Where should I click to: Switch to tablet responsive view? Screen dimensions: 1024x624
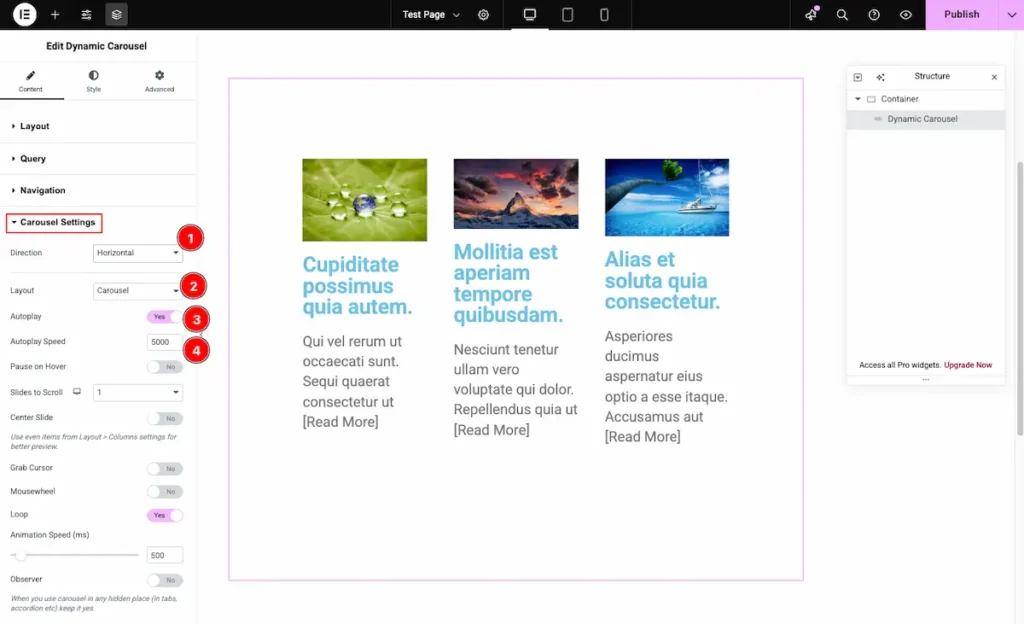coord(567,15)
